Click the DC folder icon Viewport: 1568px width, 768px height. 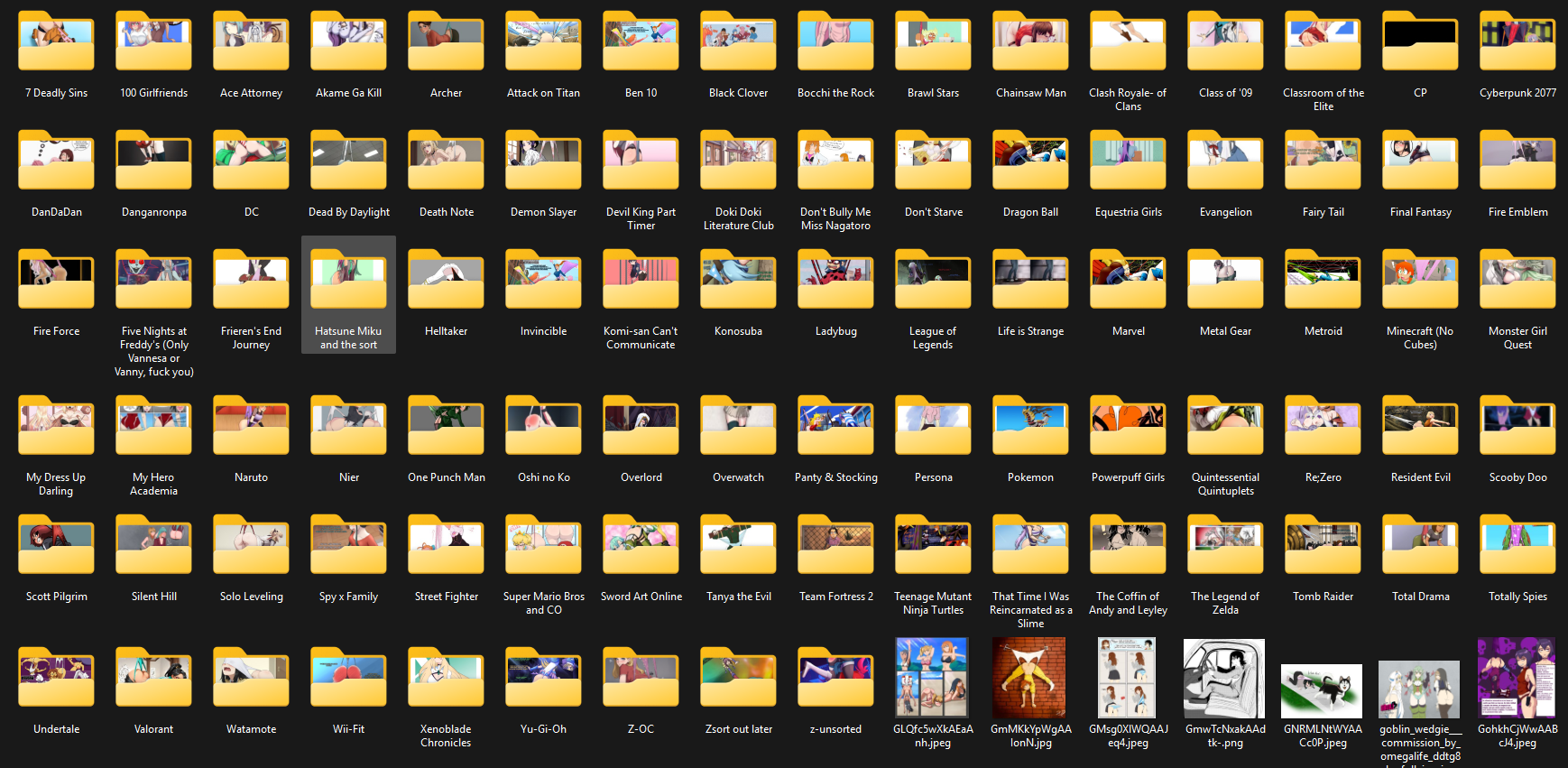click(x=251, y=161)
